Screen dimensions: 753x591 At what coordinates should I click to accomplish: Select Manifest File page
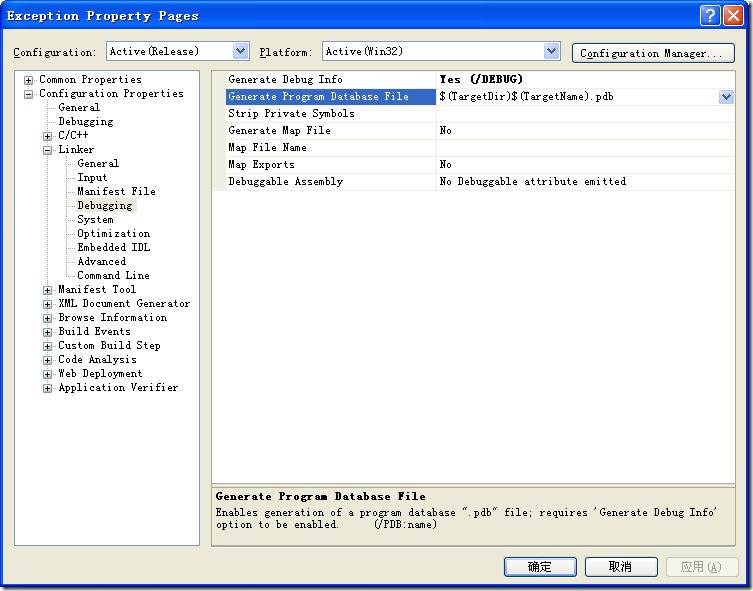point(116,191)
